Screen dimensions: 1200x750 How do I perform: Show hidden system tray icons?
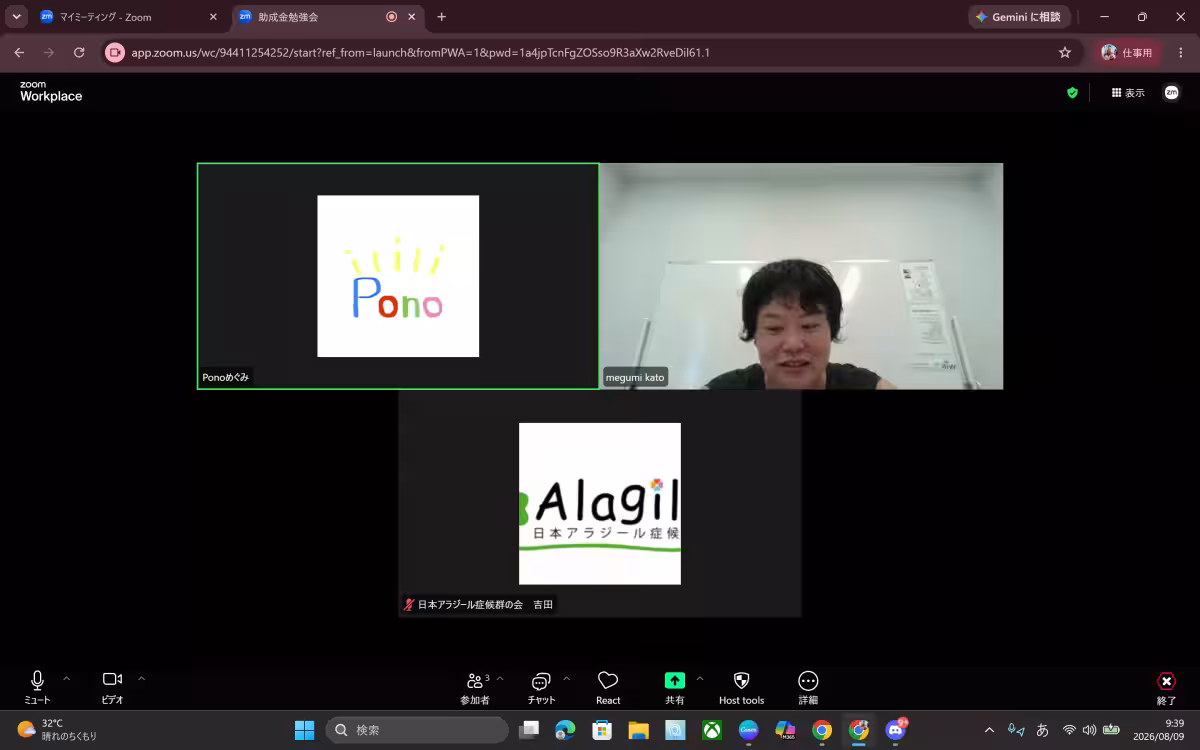click(x=990, y=730)
